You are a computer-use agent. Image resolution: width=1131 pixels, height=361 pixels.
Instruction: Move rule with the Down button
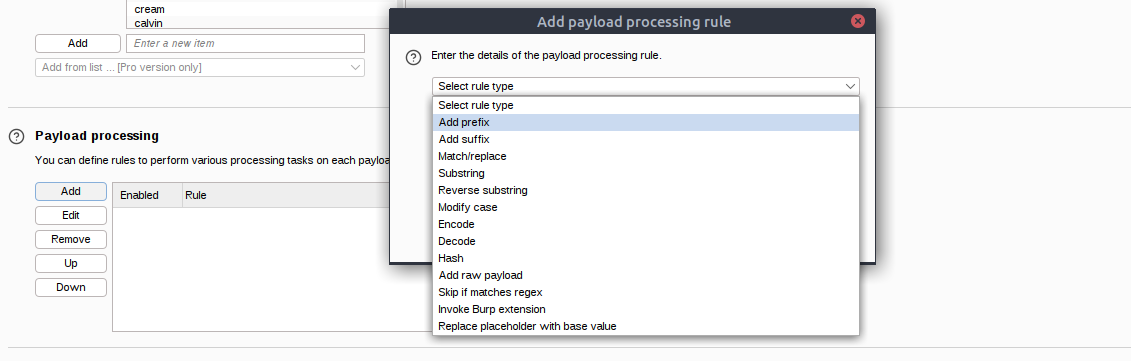click(71, 287)
